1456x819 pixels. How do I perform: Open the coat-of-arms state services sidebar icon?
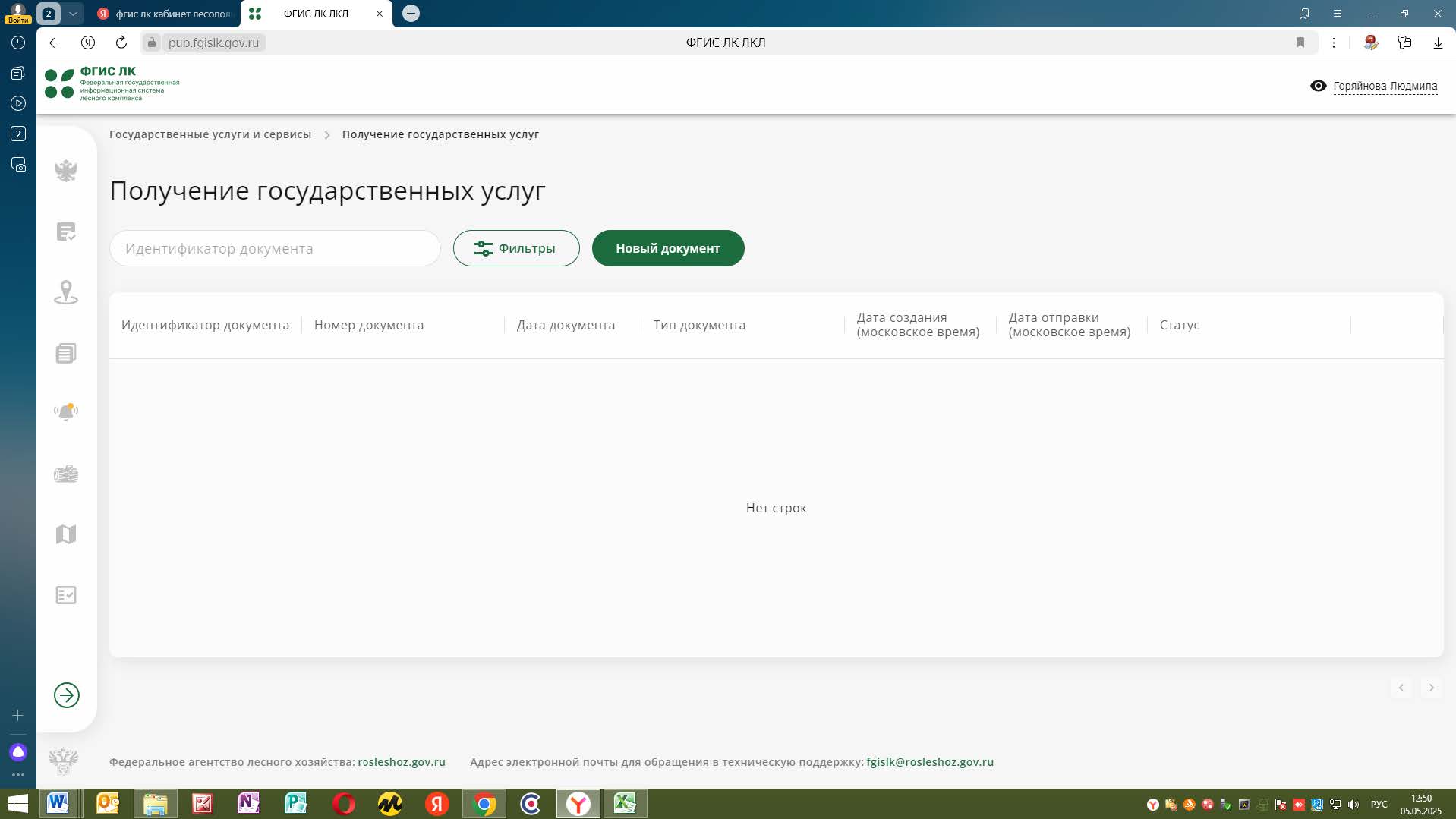66,170
